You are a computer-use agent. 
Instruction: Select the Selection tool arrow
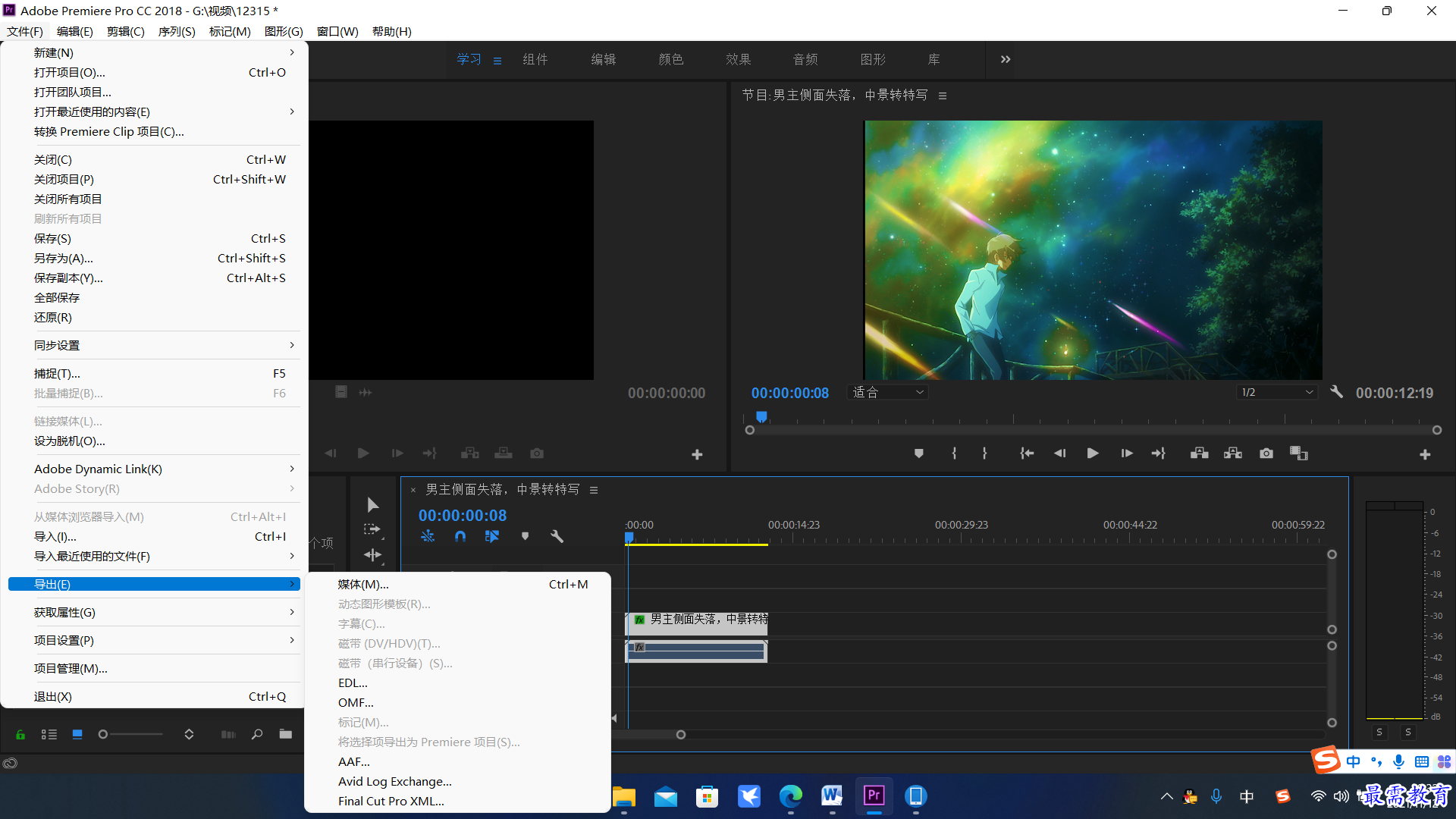click(372, 505)
